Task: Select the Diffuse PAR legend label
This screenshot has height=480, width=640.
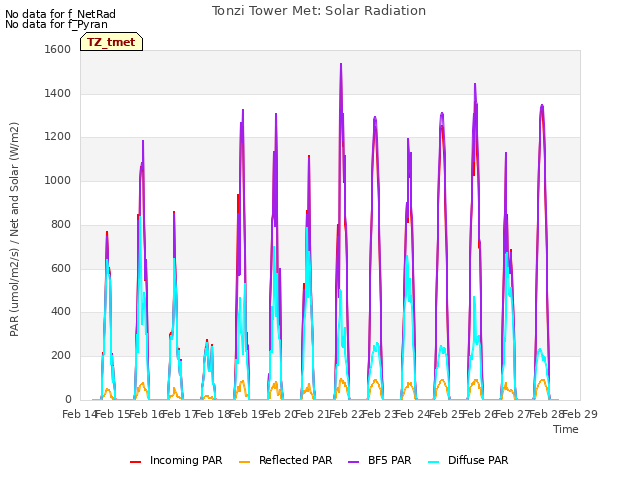Action: (x=478, y=460)
